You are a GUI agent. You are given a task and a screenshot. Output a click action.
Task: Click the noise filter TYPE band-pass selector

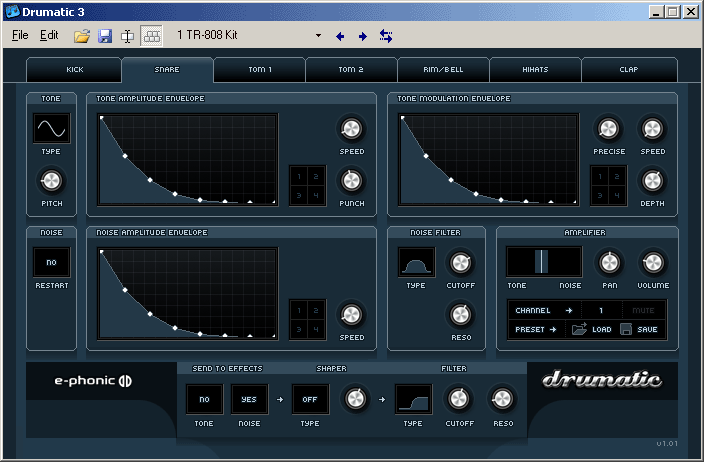417,262
